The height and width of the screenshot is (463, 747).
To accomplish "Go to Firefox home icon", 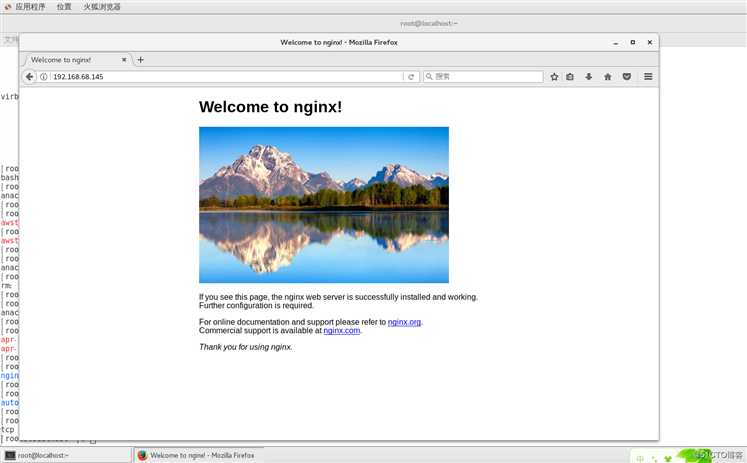I will [607, 77].
